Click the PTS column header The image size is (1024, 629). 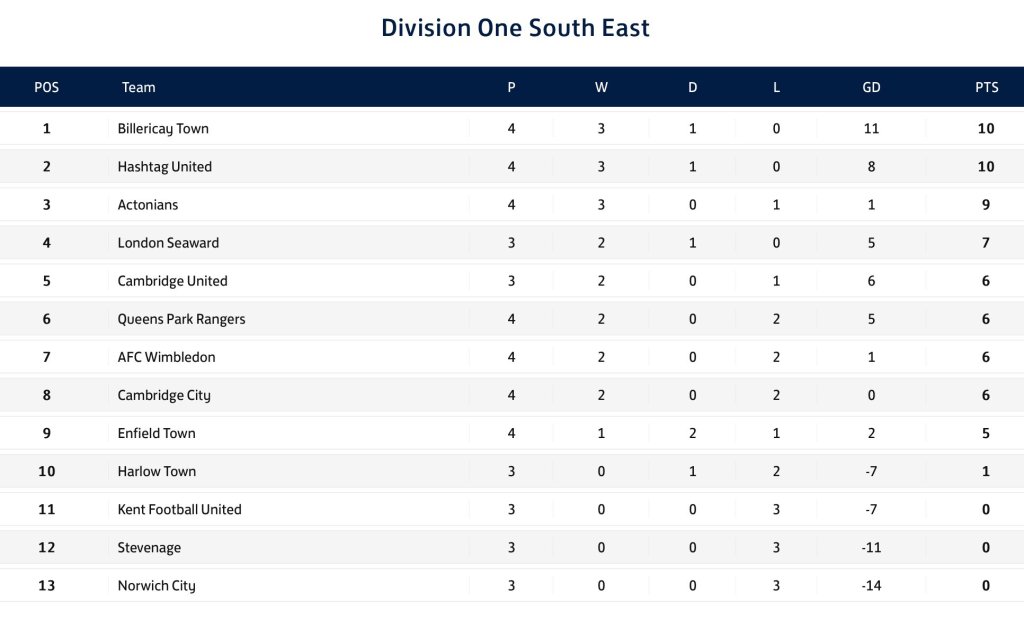(x=986, y=87)
